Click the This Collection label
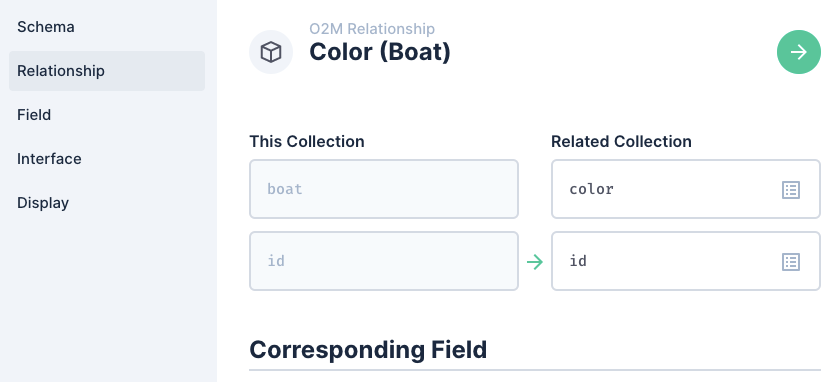This screenshot has width=840, height=382. tap(306, 141)
